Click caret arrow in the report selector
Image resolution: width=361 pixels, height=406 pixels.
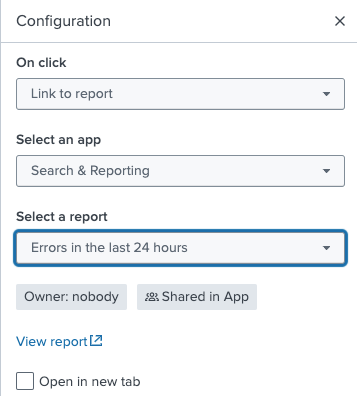[326, 248]
